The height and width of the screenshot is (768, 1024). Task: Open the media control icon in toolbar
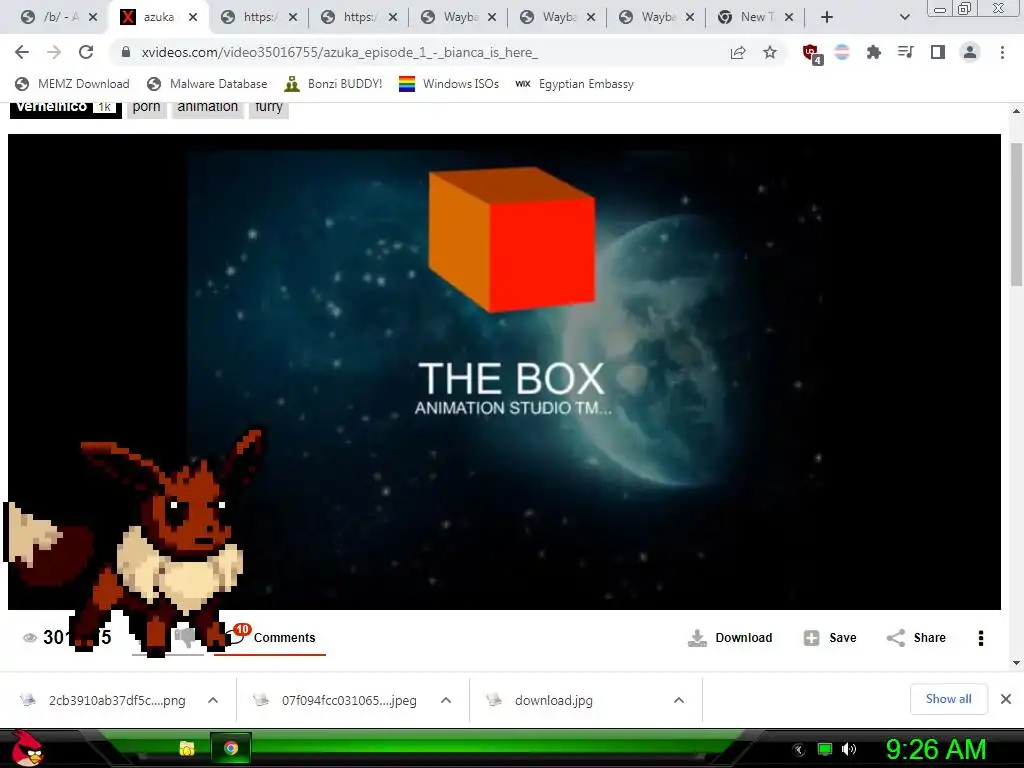pos(905,52)
